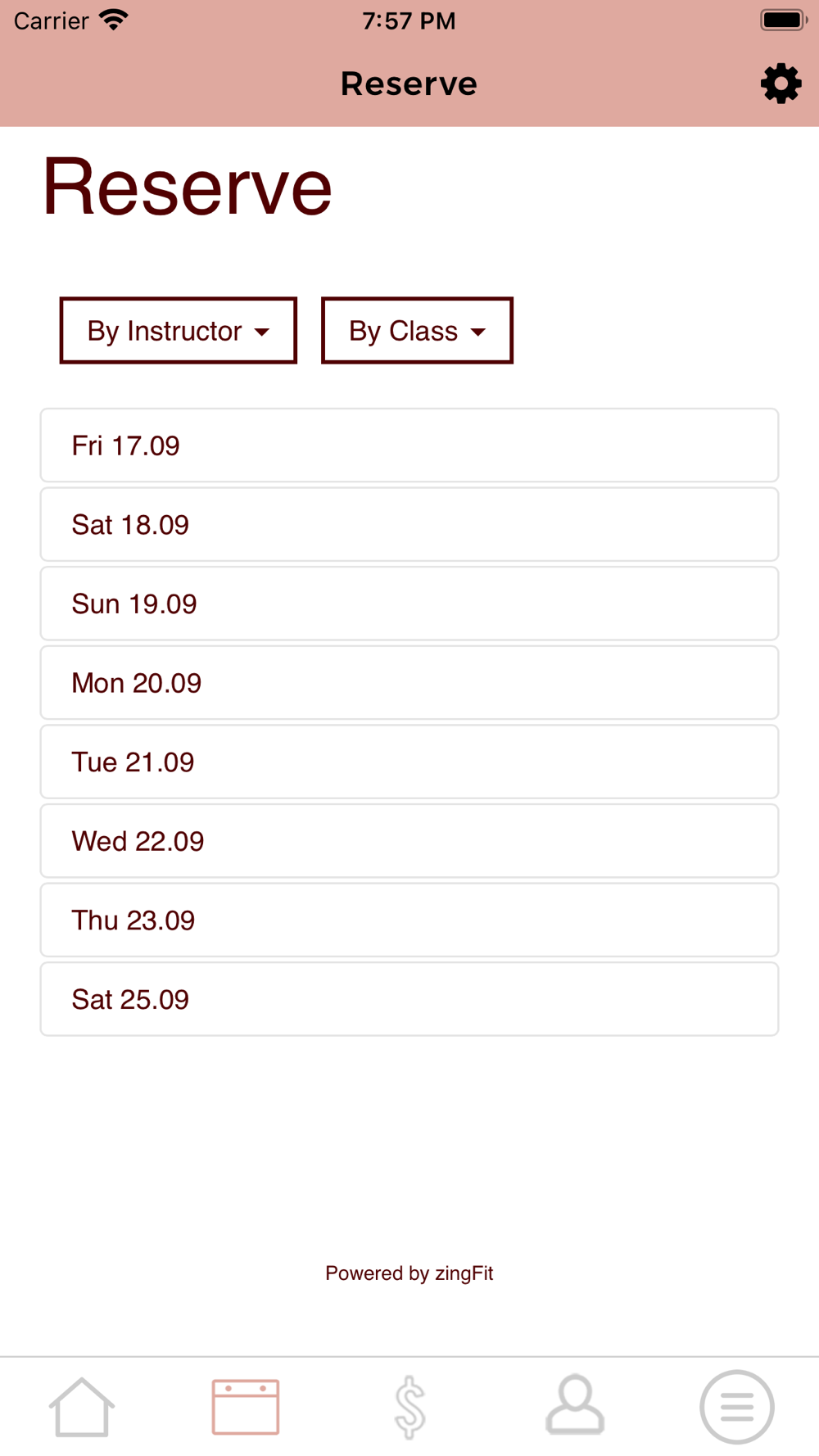This screenshot has width=819, height=1456.
Task: Open Mon 20.09 class schedule
Action: coord(409,683)
